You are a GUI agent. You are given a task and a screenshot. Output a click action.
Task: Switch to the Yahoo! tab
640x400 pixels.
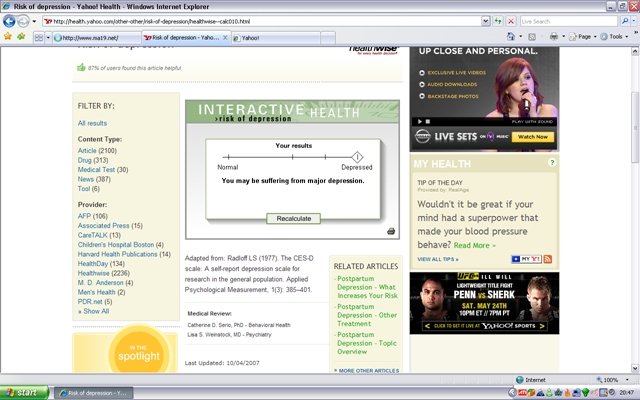click(x=276, y=38)
